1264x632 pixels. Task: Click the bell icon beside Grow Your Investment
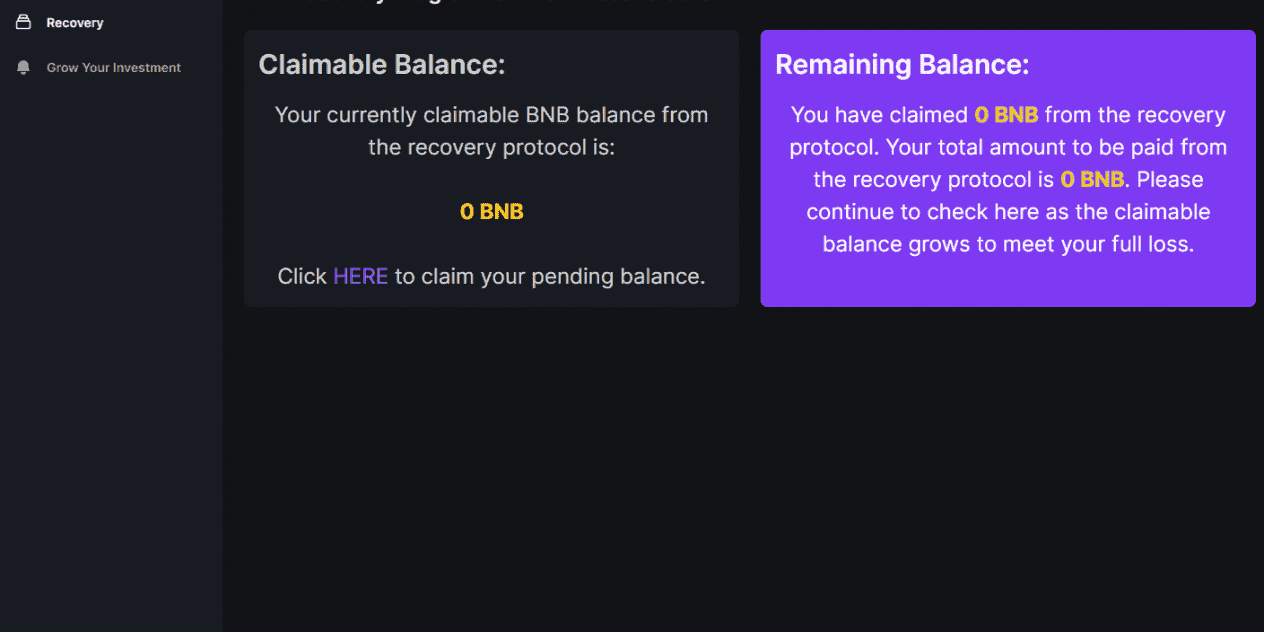(24, 67)
